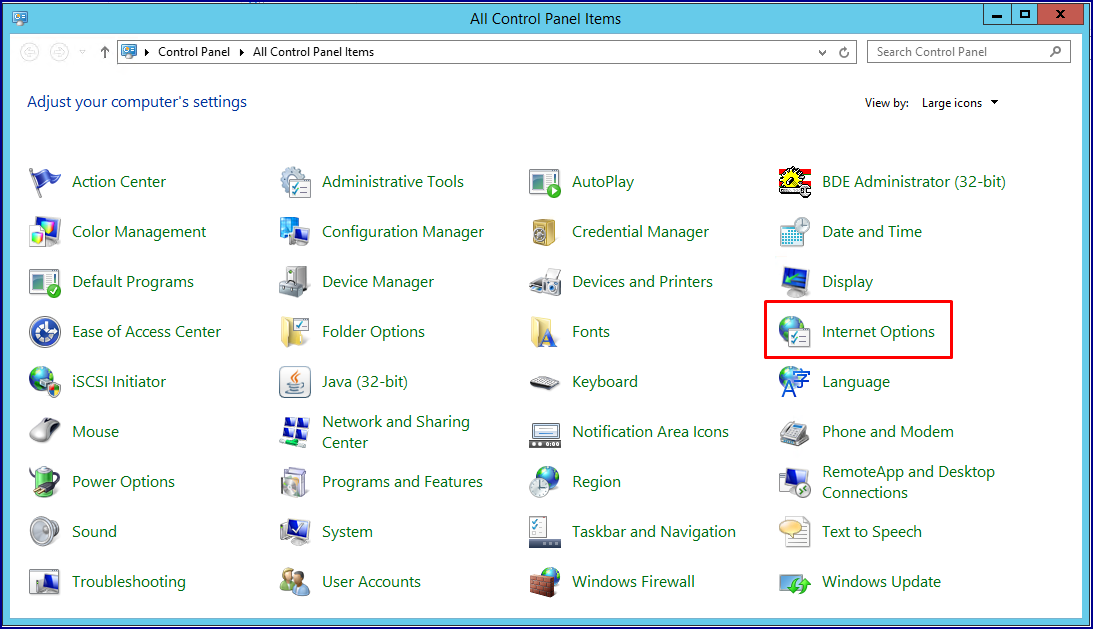Viewport: 1093px width, 629px height.
Task: Open the Windows Update icon
Action: (795, 583)
